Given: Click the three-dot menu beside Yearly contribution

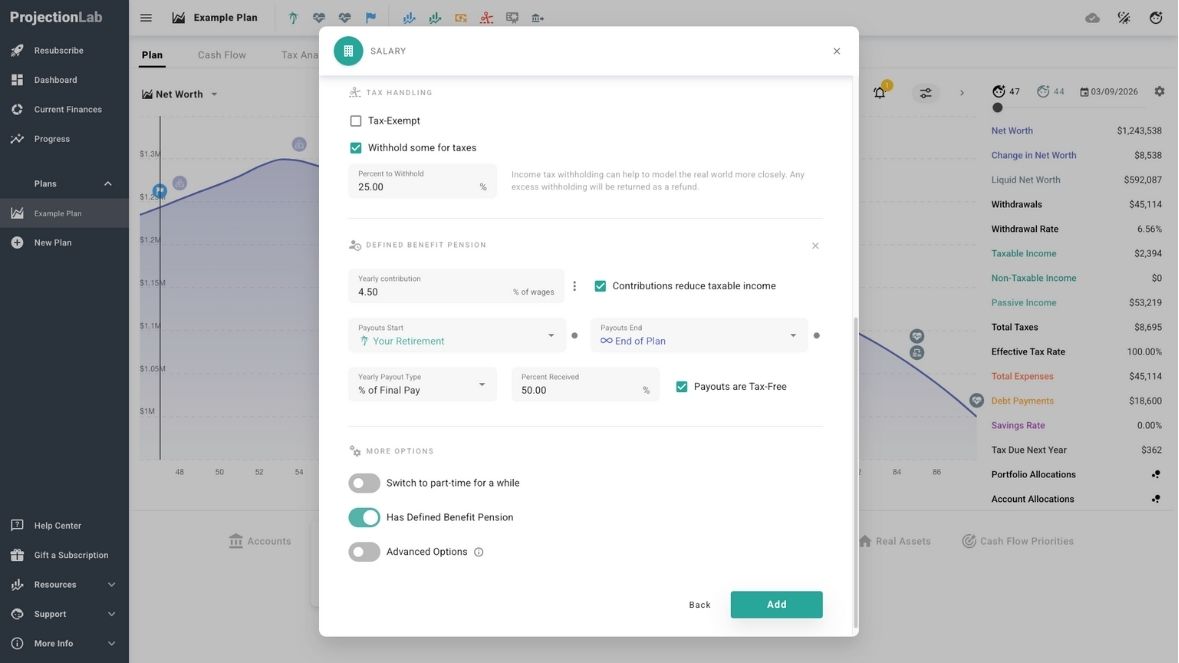Looking at the screenshot, I should pyautogui.click(x=574, y=286).
